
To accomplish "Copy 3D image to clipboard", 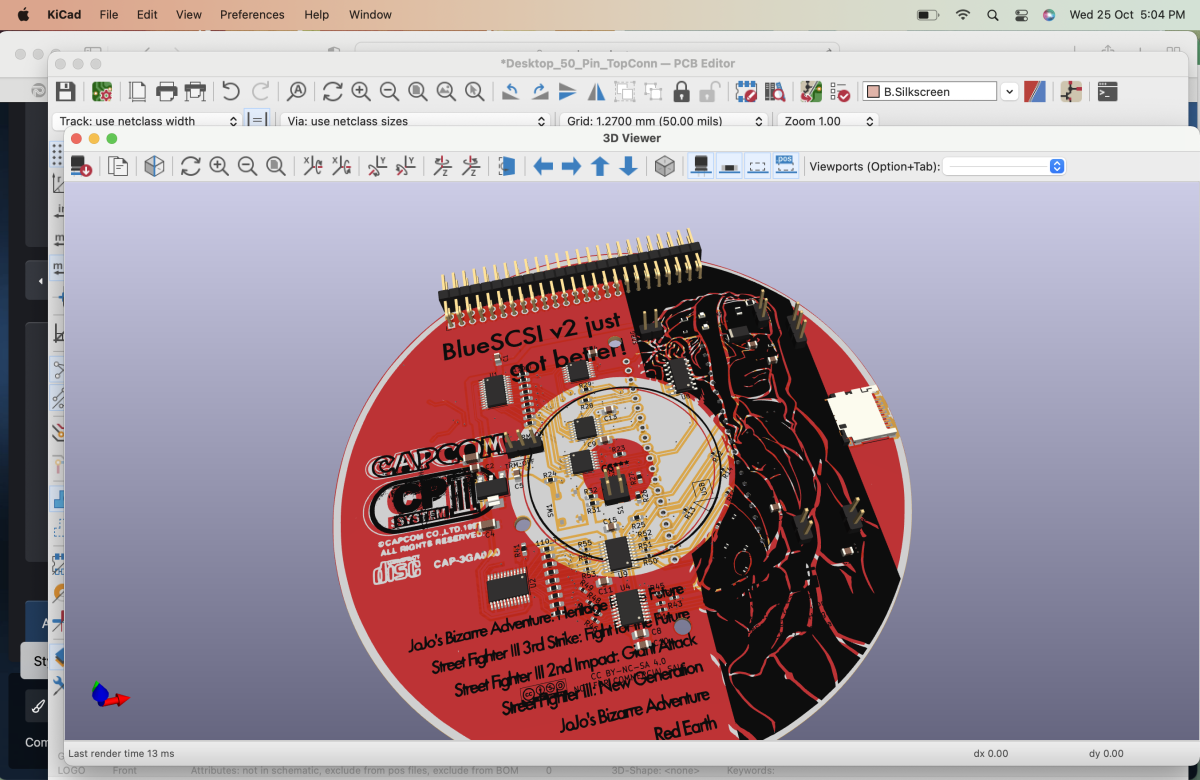I will point(118,167).
